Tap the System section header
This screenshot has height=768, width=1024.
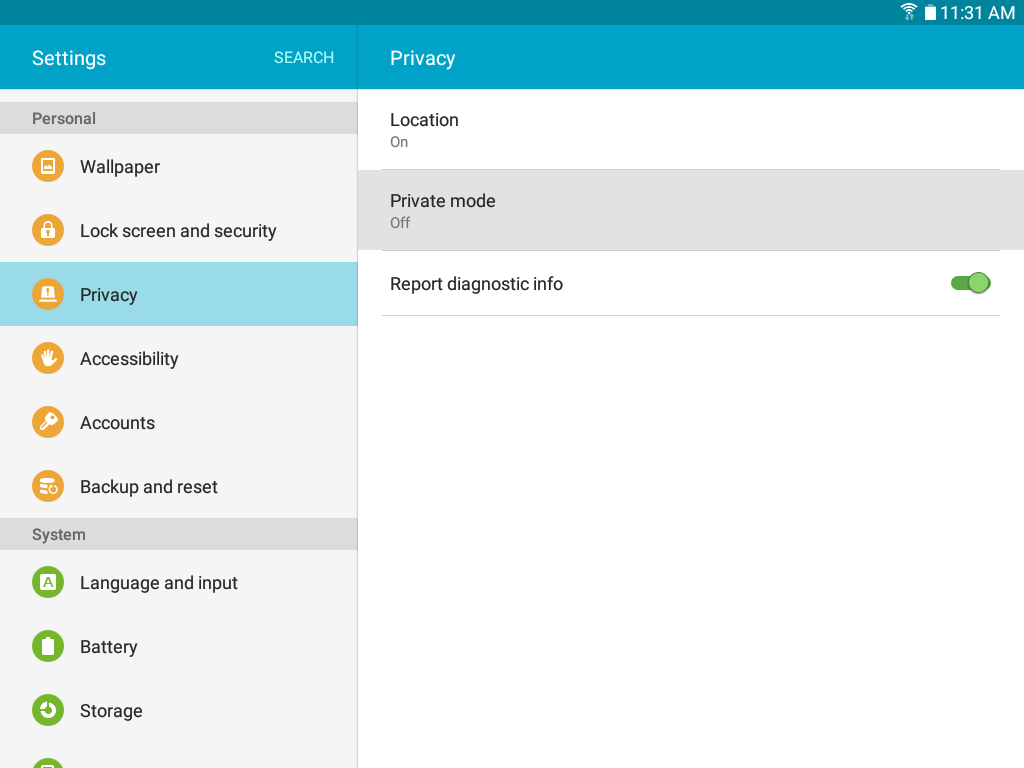click(x=179, y=534)
